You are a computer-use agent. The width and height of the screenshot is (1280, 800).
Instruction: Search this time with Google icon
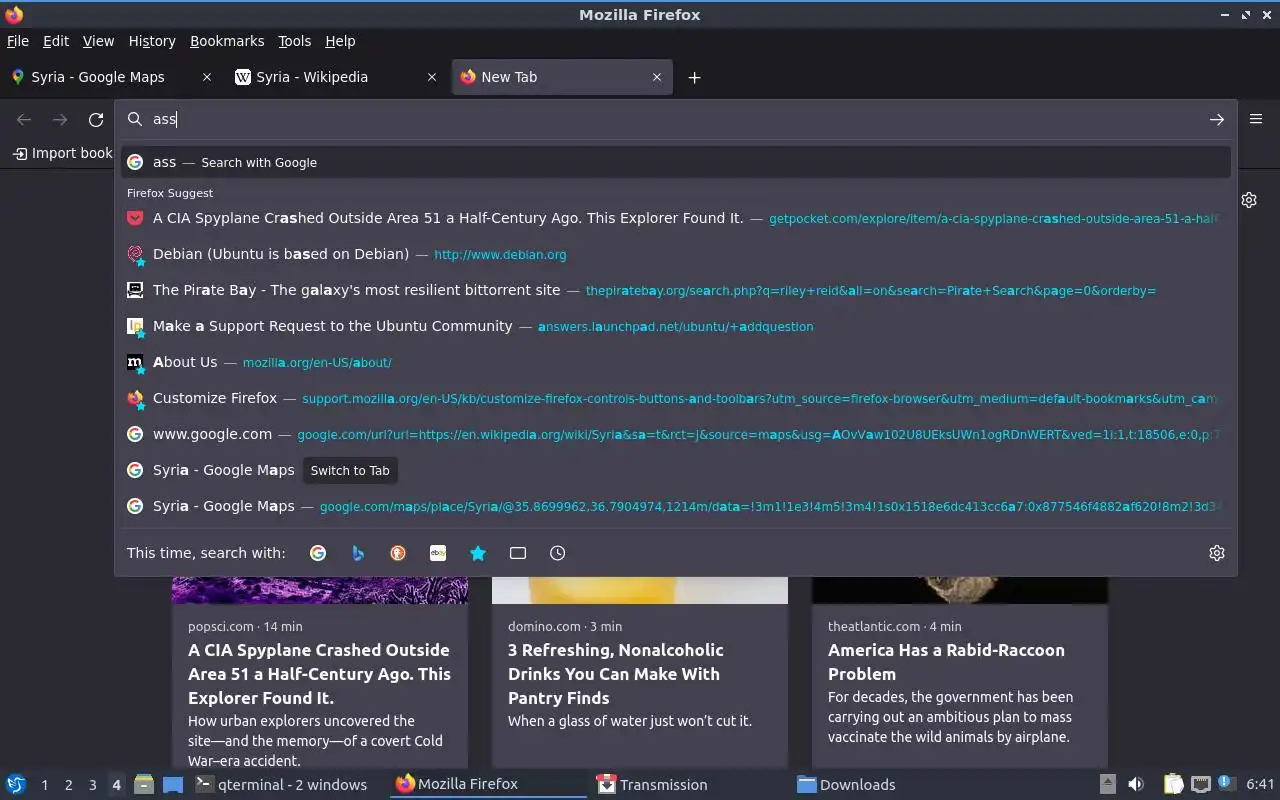coord(318,553)
